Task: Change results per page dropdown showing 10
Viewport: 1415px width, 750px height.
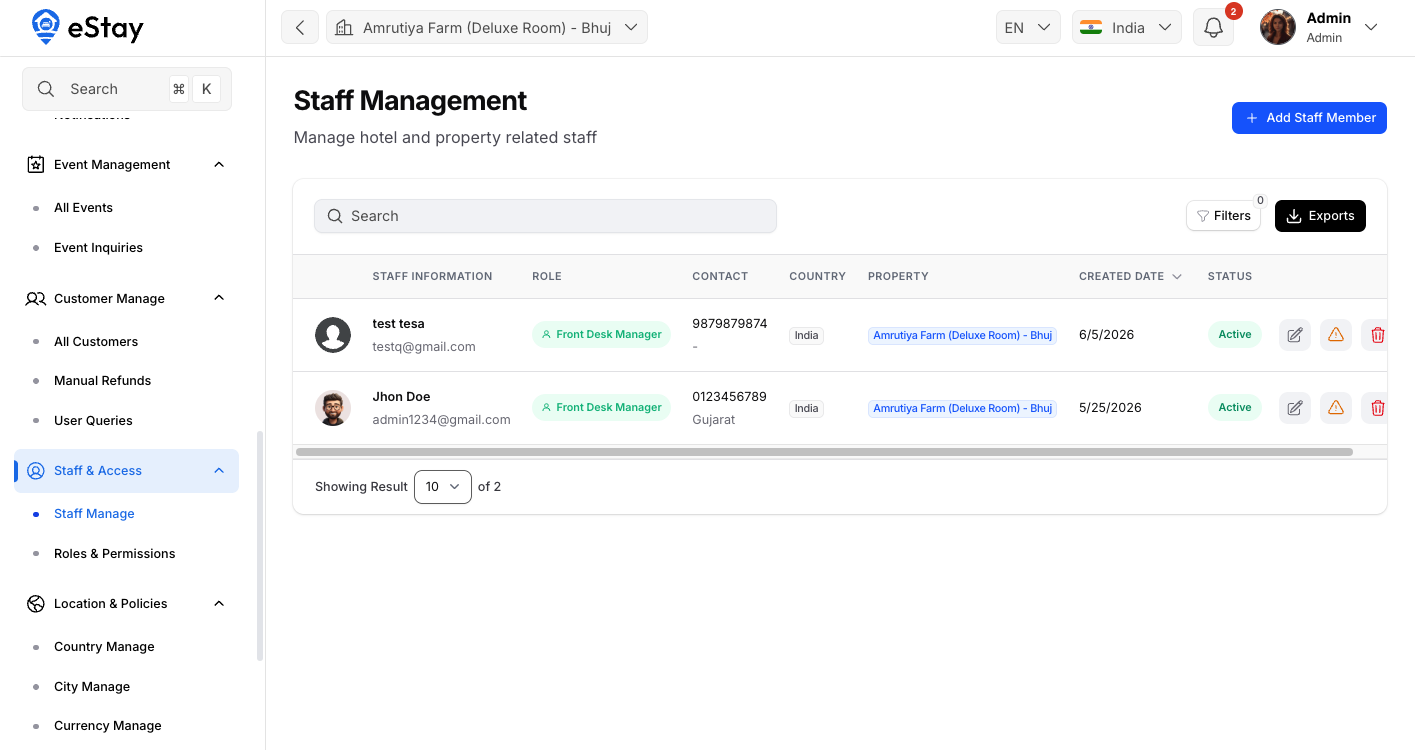Action: click(x=443, y=487)
